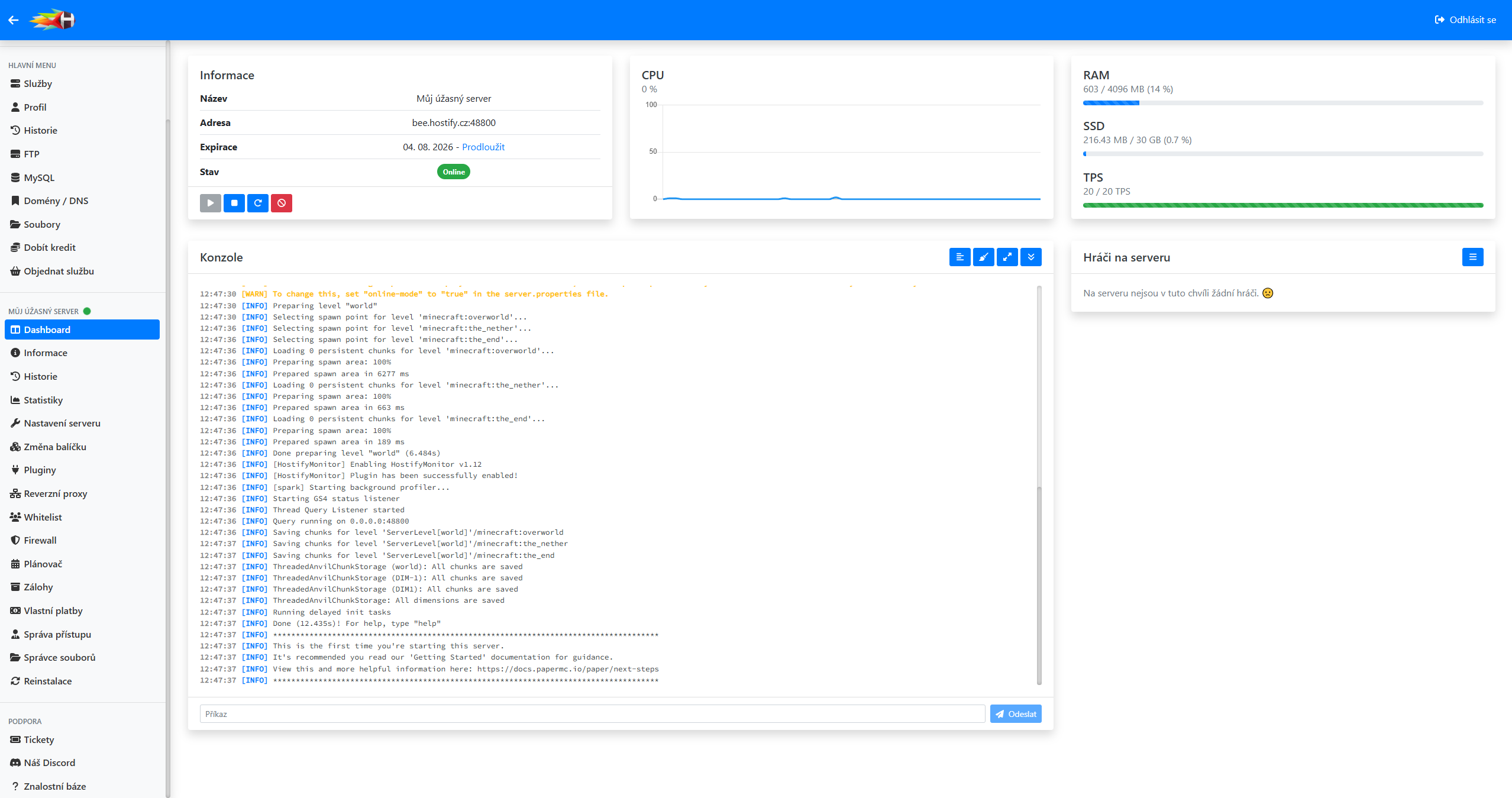1512x798 pixels.
Task: Open Profil in main menu
Action: 82,107
